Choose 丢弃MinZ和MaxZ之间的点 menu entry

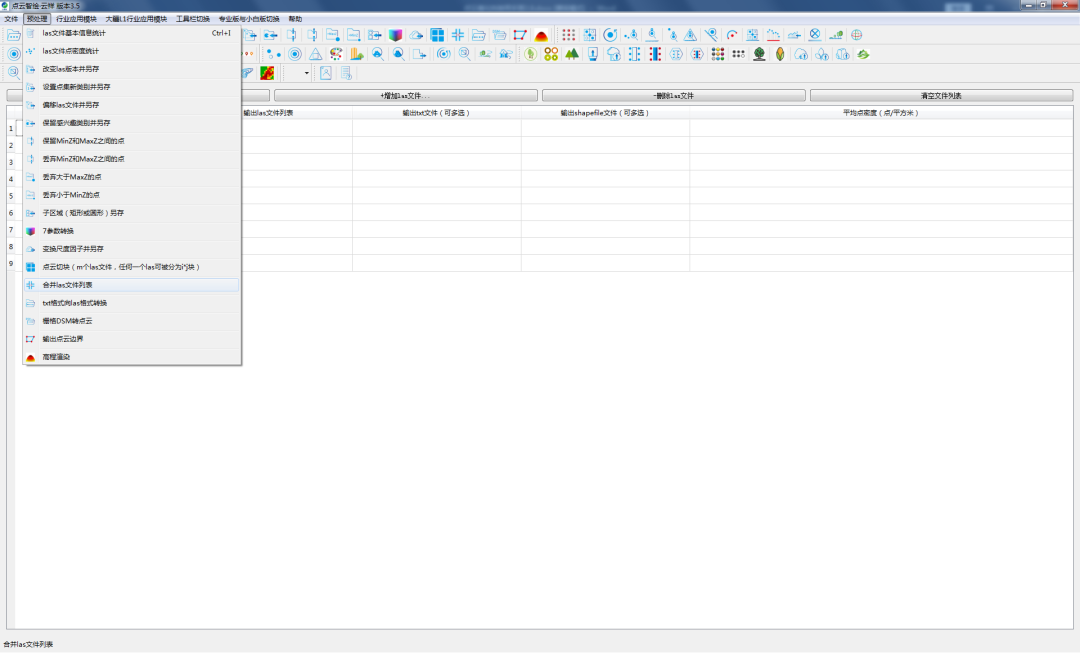(x=132, y=159)
